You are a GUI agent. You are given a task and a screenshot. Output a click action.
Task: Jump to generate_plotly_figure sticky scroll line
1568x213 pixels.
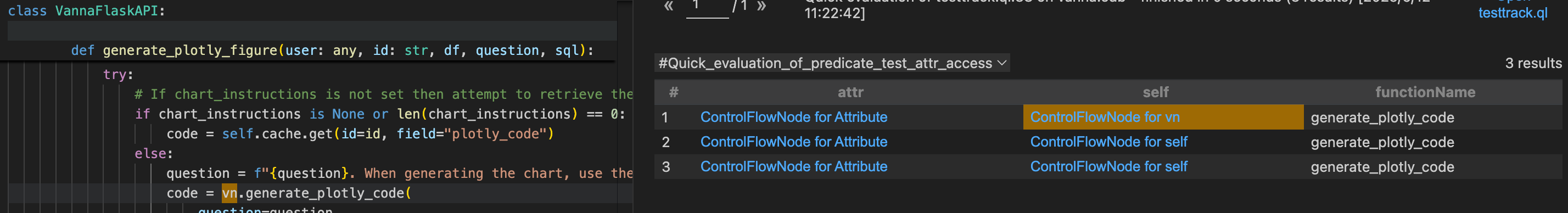click(332, 51)
